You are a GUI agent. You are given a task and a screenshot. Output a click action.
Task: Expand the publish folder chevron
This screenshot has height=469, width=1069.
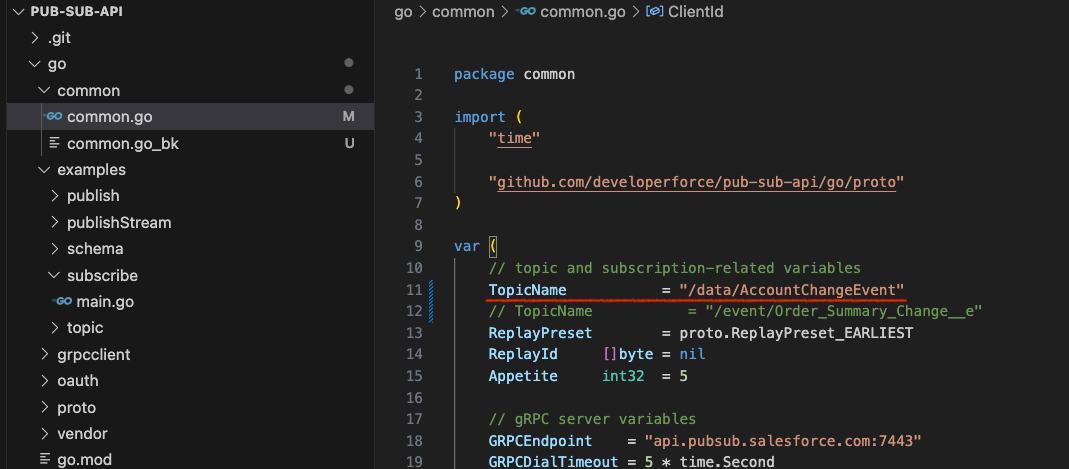[x=55, y=196]
